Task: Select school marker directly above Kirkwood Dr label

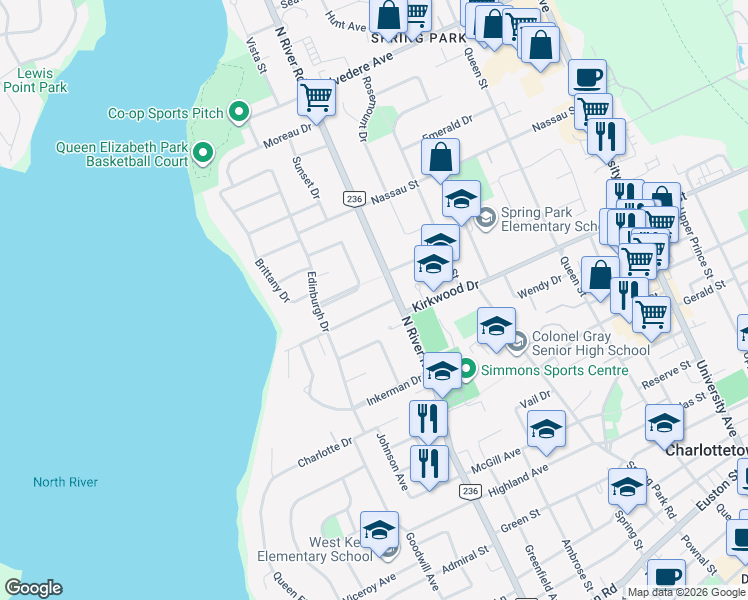Action: click(x=433, y=265)
